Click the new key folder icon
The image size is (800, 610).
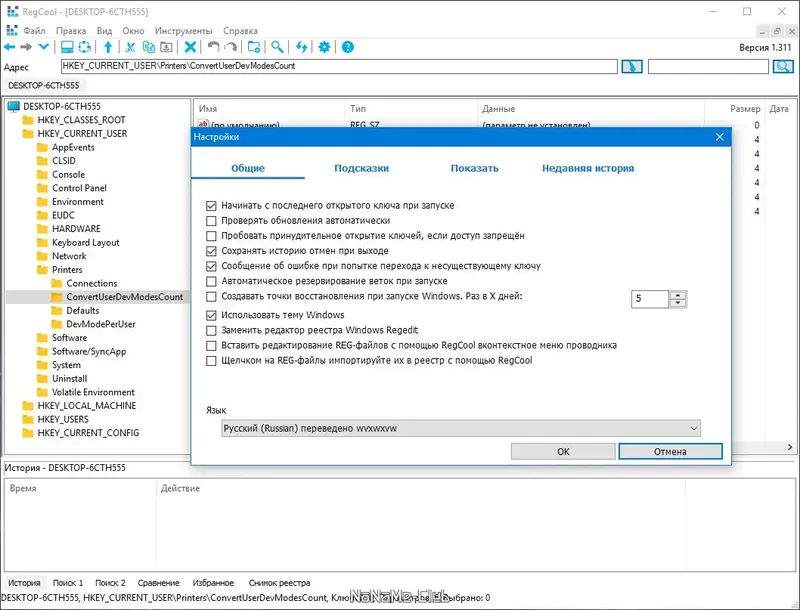[254, 47]
